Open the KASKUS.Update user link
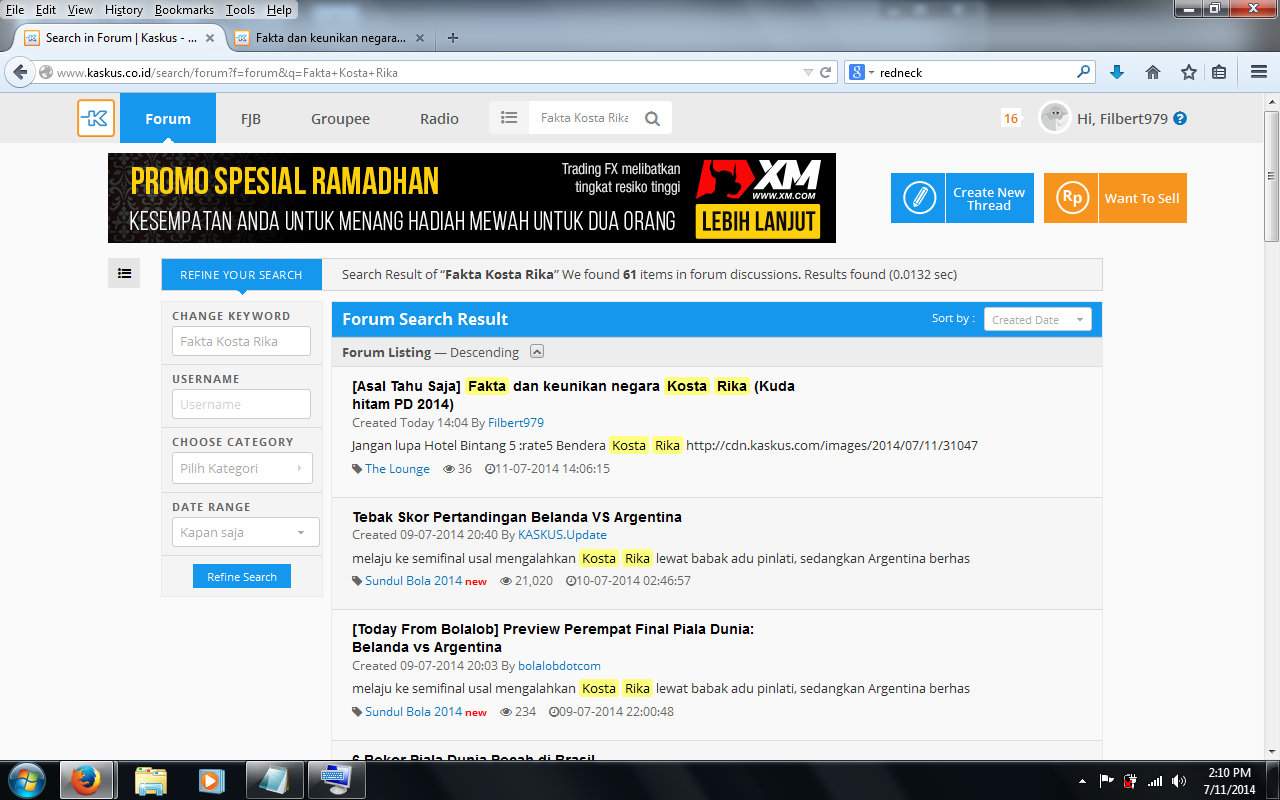Viewport: 1280px width, 800px height. point(562,535)
